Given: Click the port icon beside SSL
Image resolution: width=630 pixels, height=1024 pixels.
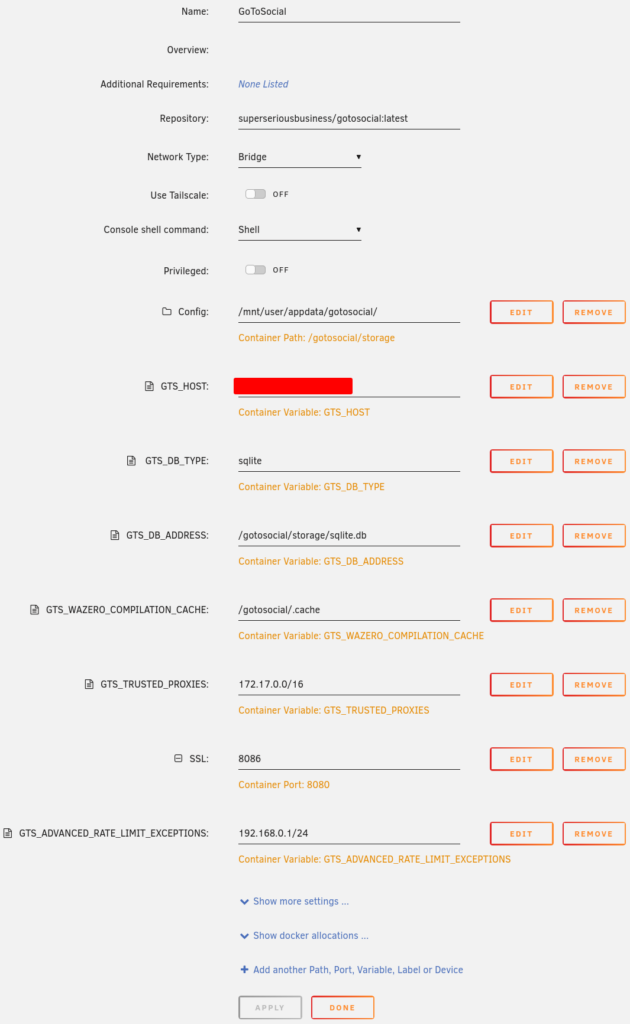Looking at the screenshot, I should point(179,759).
